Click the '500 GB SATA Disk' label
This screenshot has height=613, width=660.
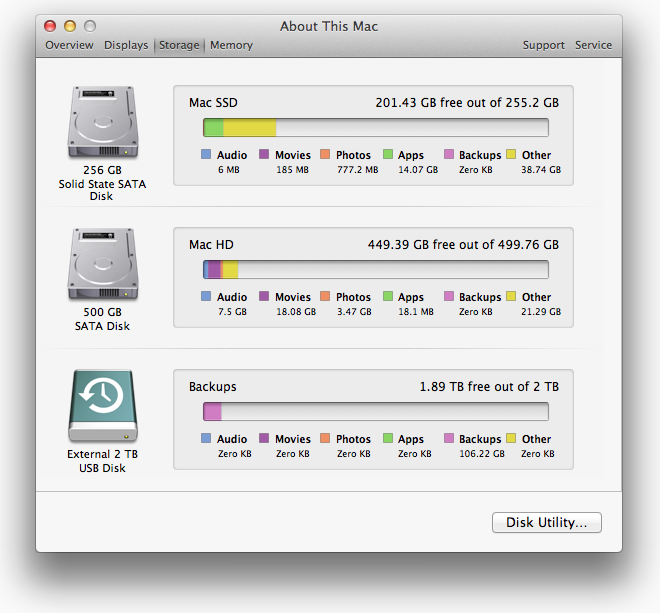pos(102,319)
